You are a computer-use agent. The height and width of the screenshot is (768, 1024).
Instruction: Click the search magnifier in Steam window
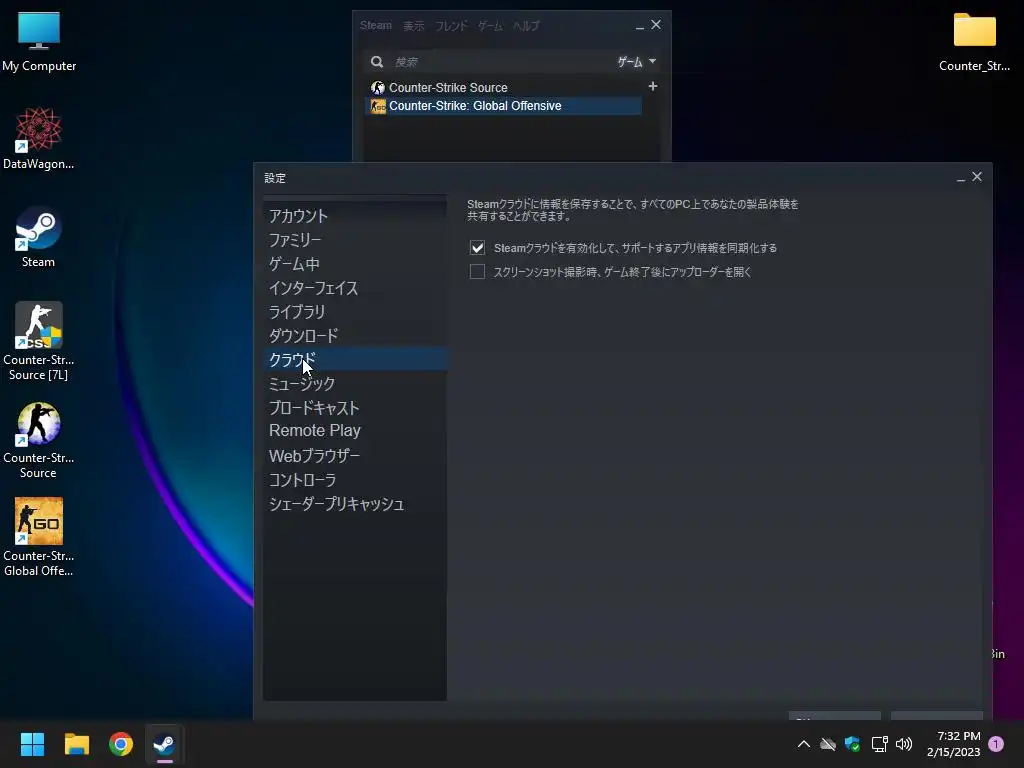point(377,61)
